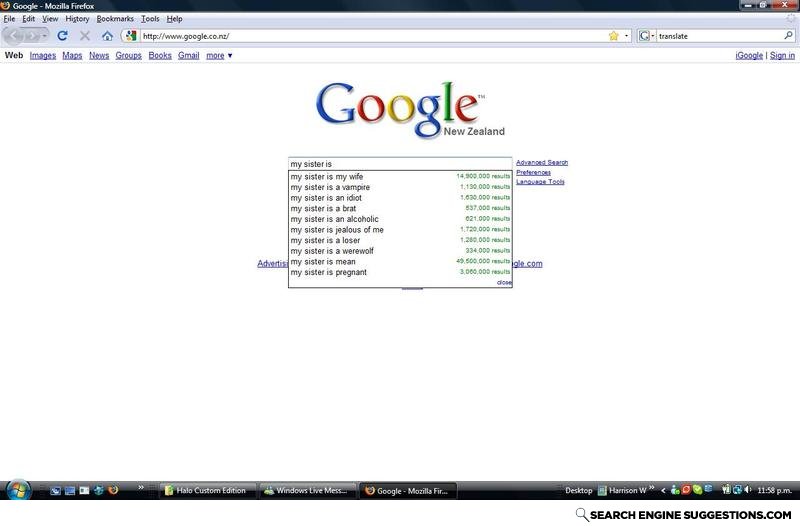Open the iGoogle link
Viewport: 800px width, 526px height.
click(x=749, y=55)
